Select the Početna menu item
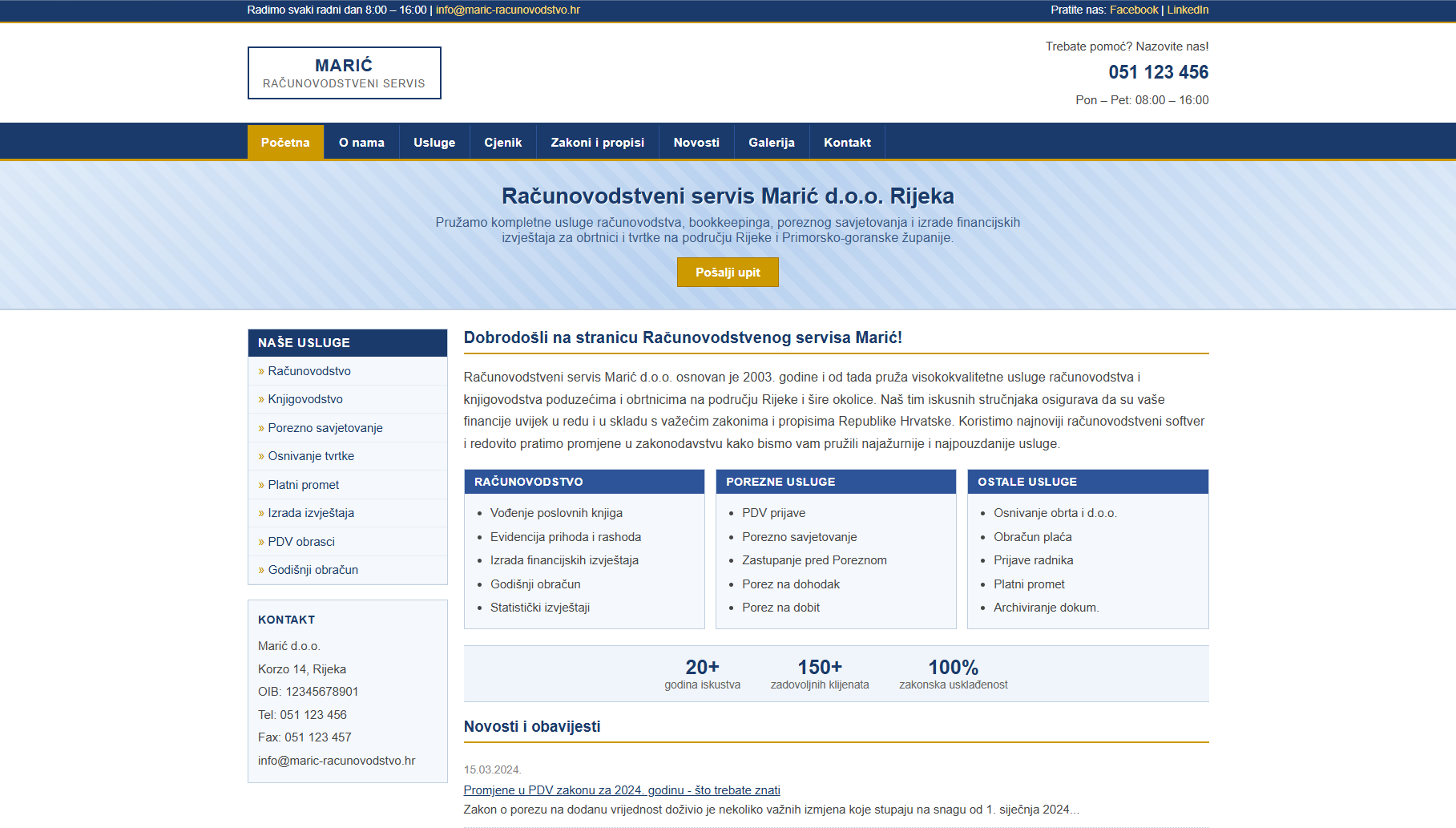This screenshot has height=828, width=1456. coord(285,142)
